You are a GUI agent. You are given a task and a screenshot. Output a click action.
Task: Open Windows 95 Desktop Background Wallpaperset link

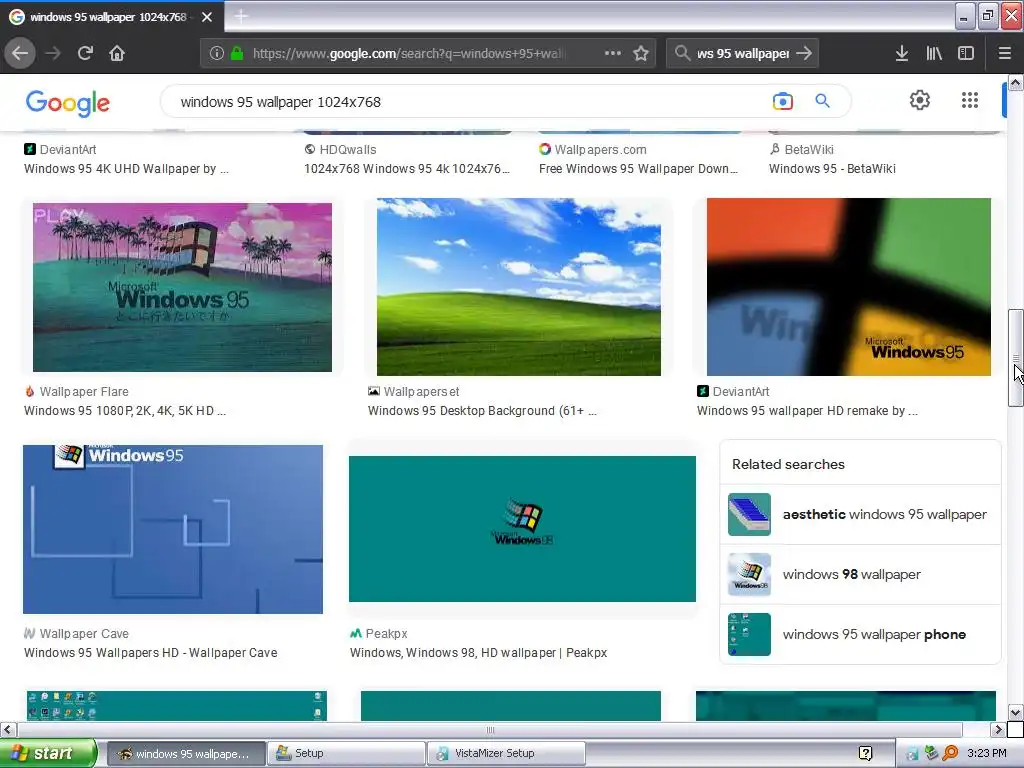coord(482,411)
